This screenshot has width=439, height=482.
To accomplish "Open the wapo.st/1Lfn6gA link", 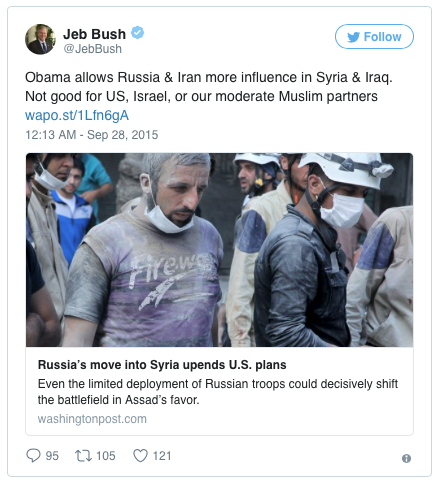I will point(77,115).
